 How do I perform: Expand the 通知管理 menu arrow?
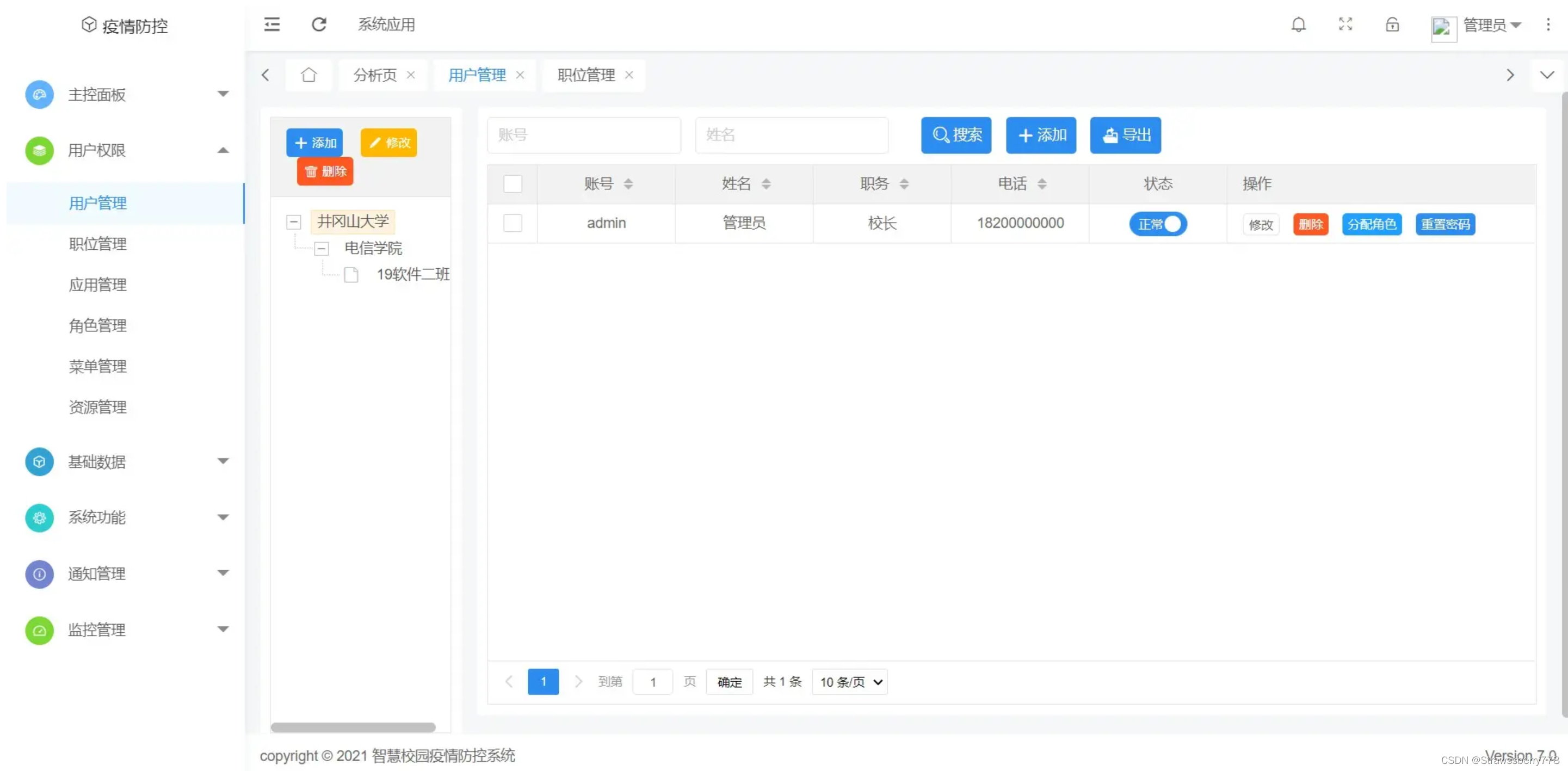pos(224,573)
